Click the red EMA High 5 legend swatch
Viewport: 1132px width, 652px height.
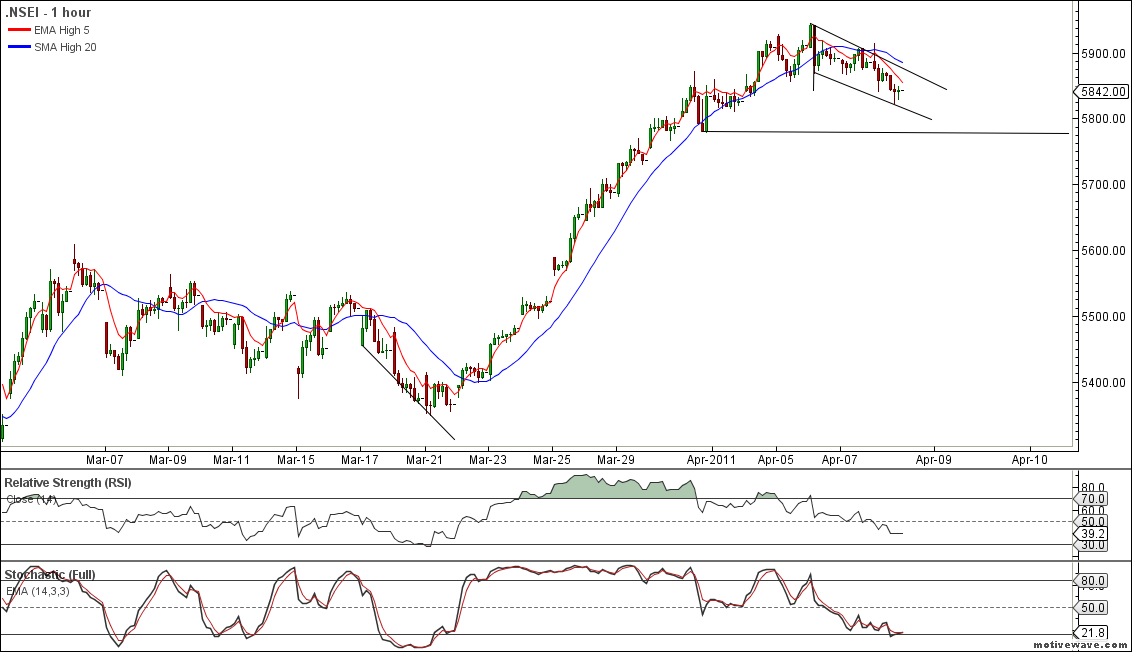click(x=19, y=31)
